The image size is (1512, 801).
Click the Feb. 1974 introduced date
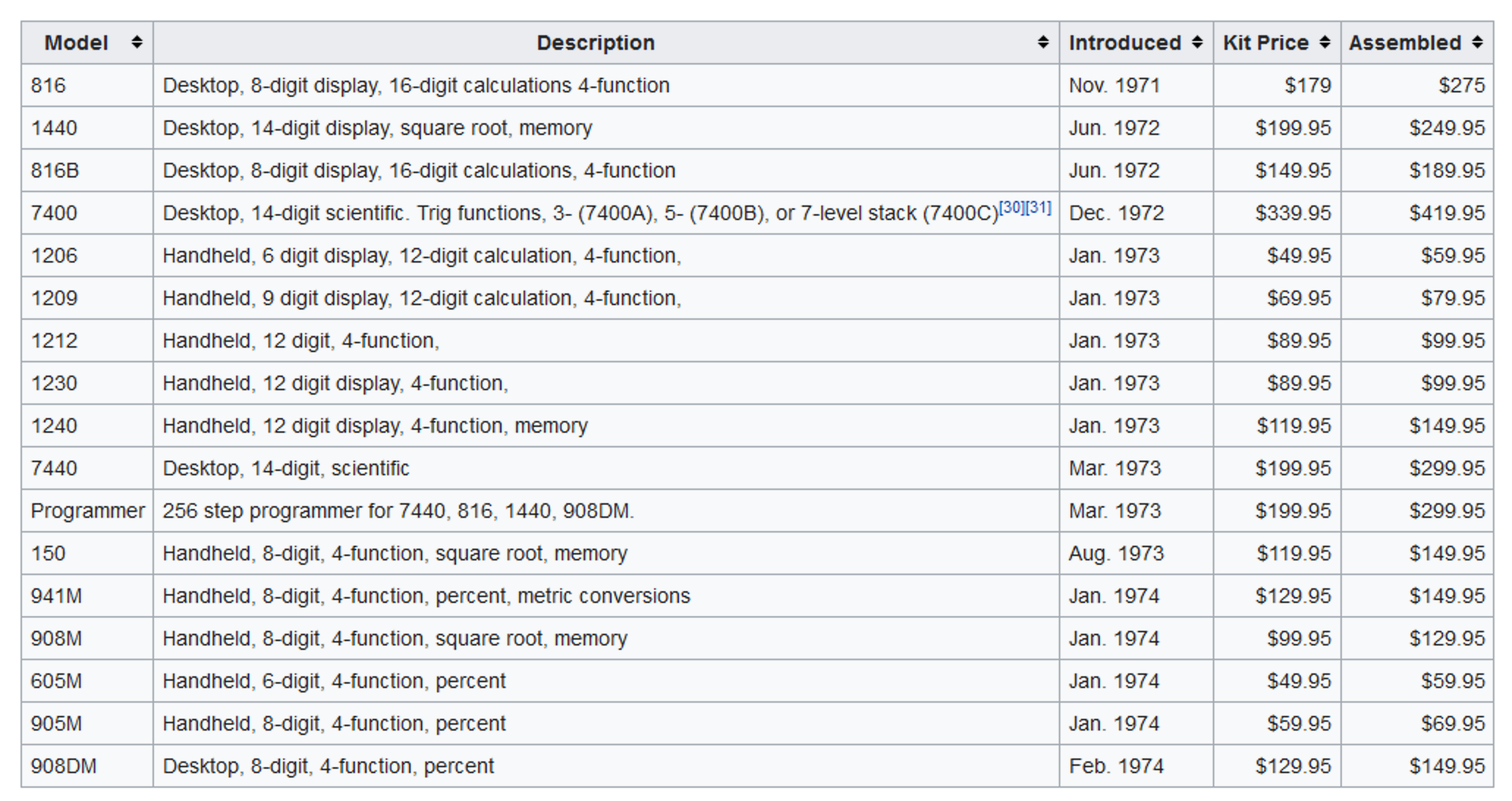tap(1117, 766)
